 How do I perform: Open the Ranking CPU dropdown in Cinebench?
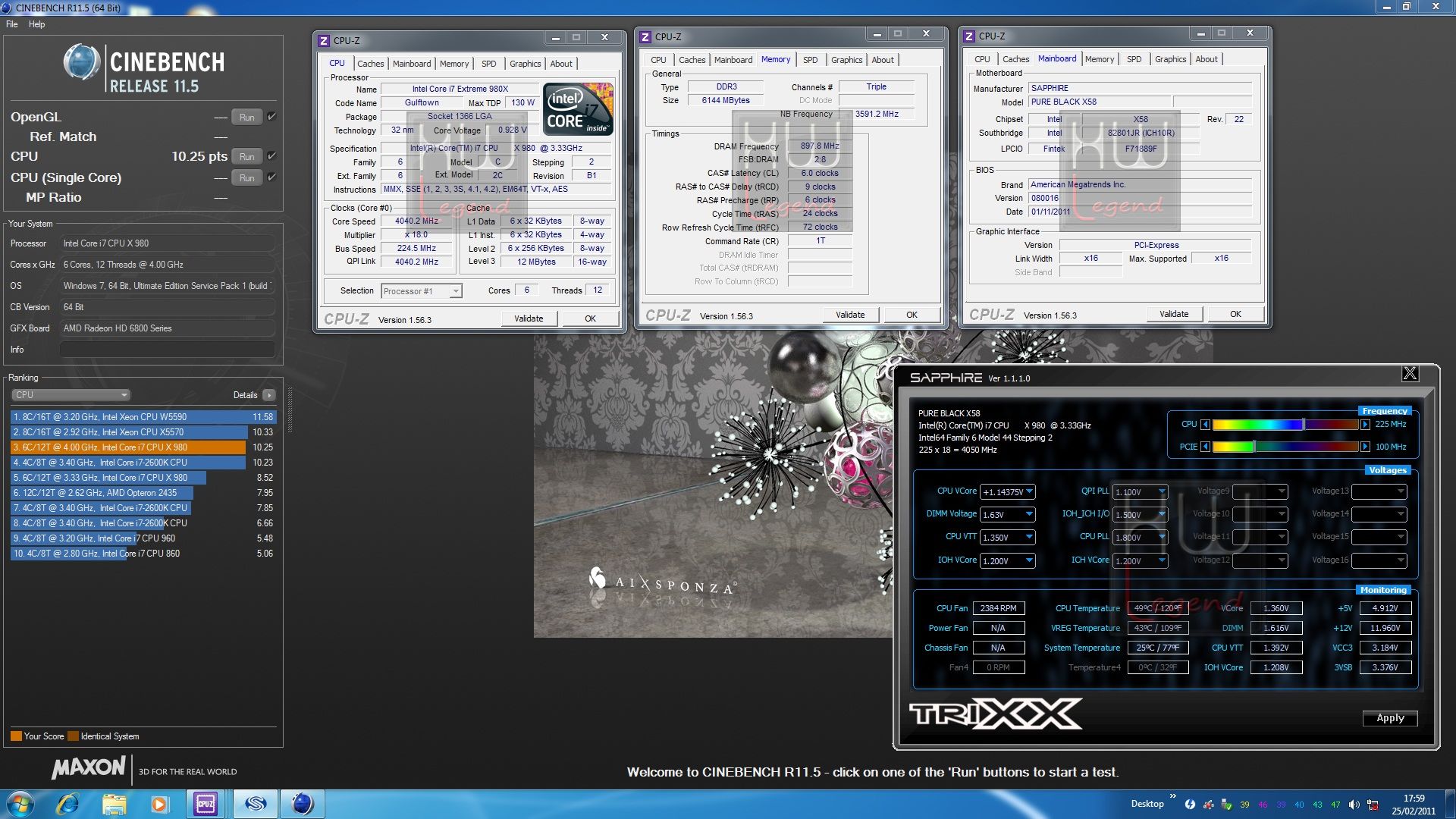pyautogui.click(x=71, y=395)
